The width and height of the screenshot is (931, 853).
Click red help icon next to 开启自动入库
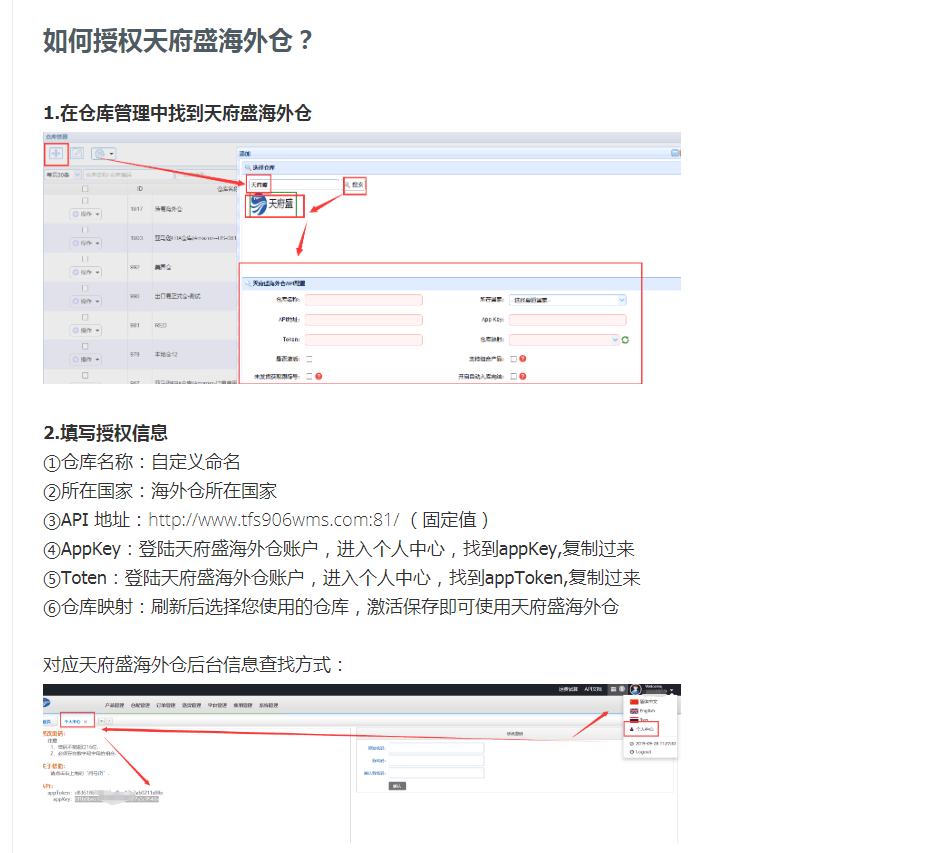point(523,377)
